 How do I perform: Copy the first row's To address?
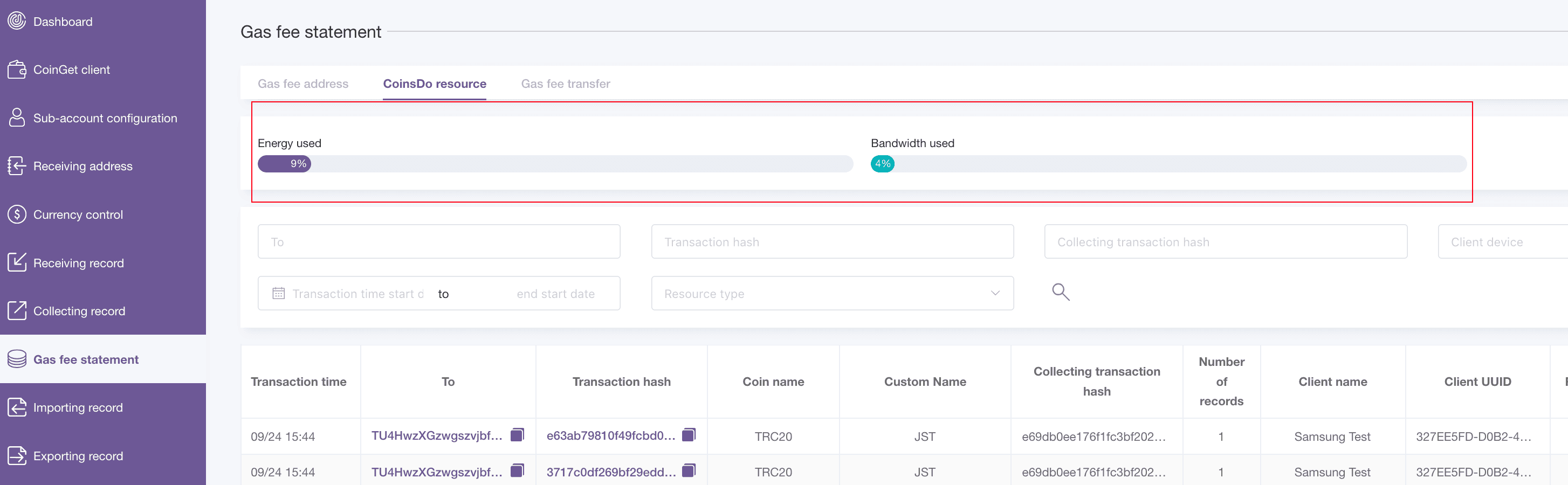[517, 434]
